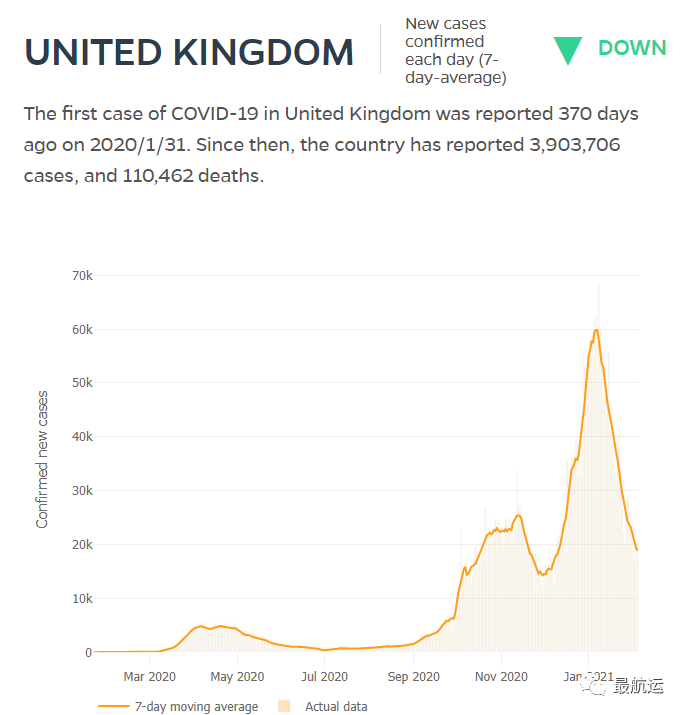Click the green down-triangle trend icon
The width and height of the screenshot is (685, 715).
pos(568,50)
